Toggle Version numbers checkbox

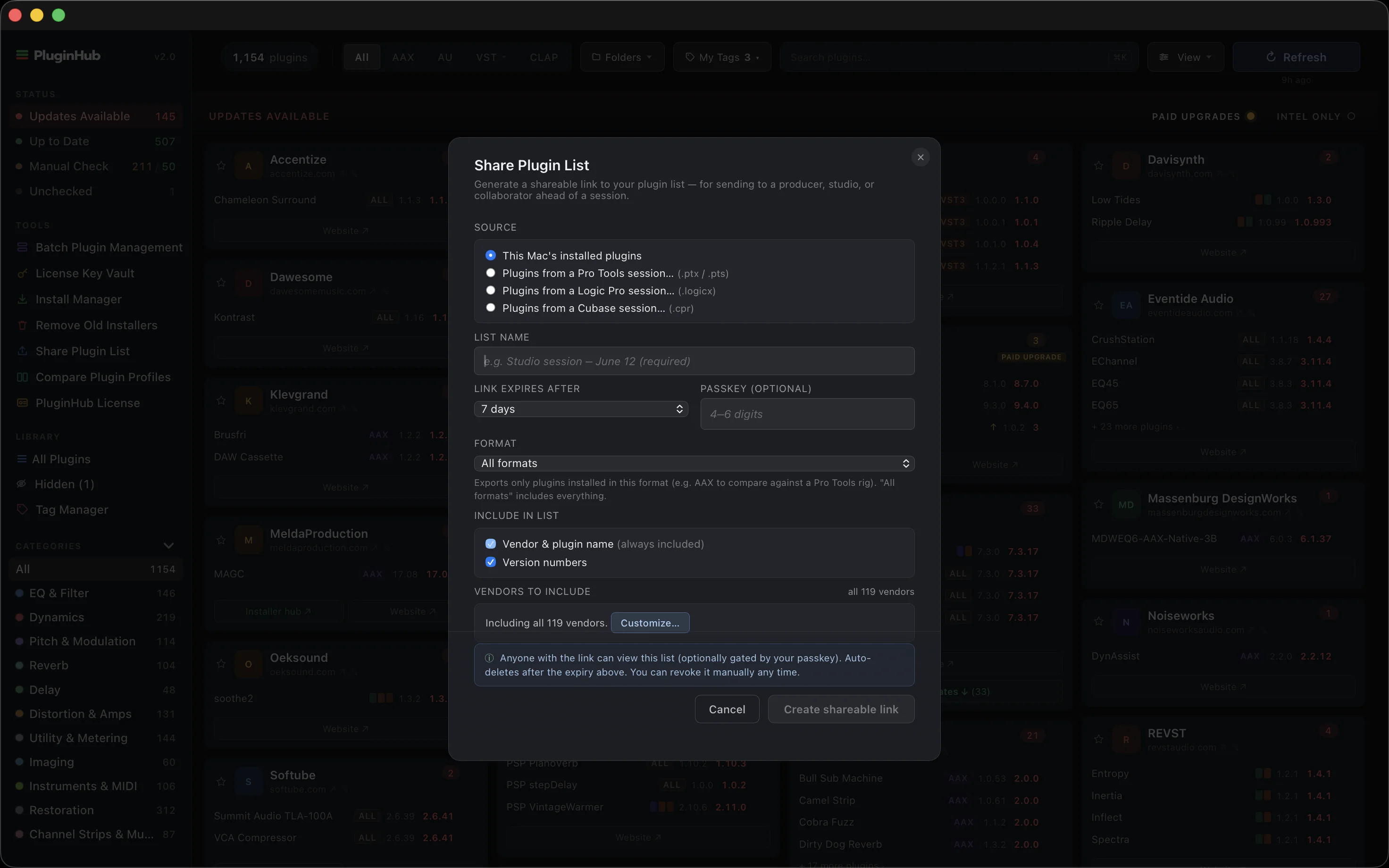(491, 562)
